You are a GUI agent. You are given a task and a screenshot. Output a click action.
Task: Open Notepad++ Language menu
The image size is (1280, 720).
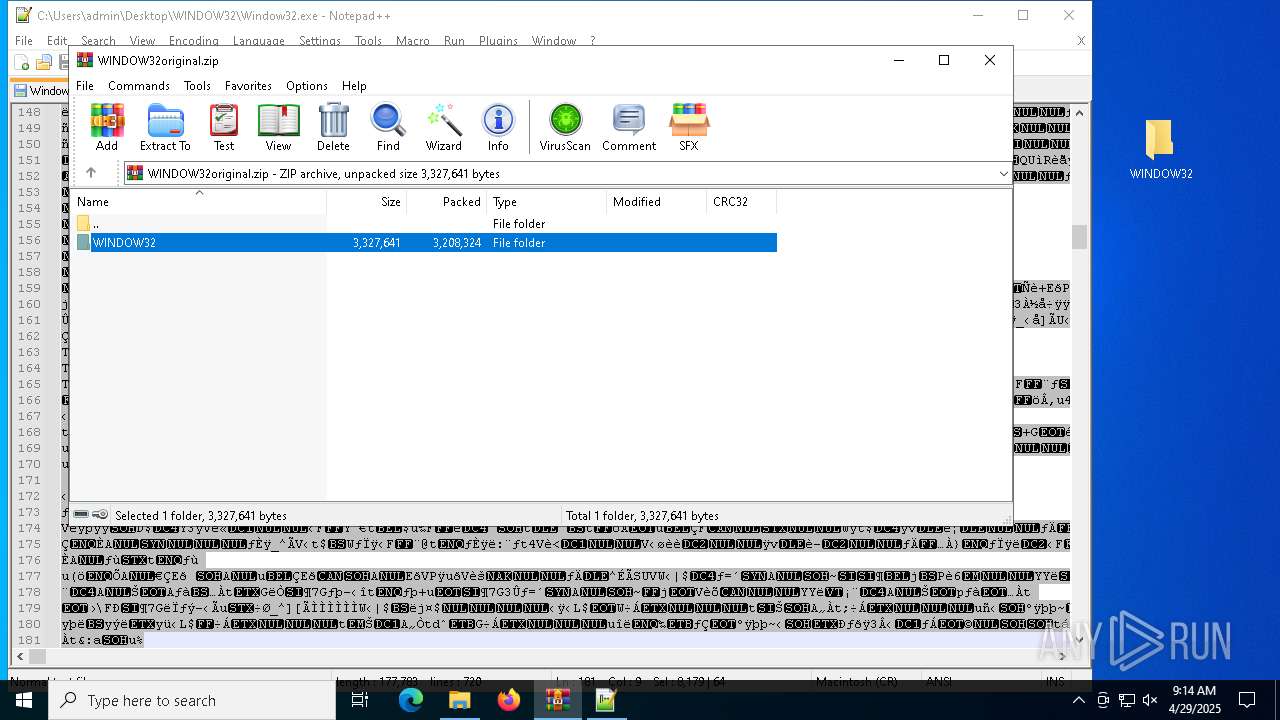pos(259,41)
